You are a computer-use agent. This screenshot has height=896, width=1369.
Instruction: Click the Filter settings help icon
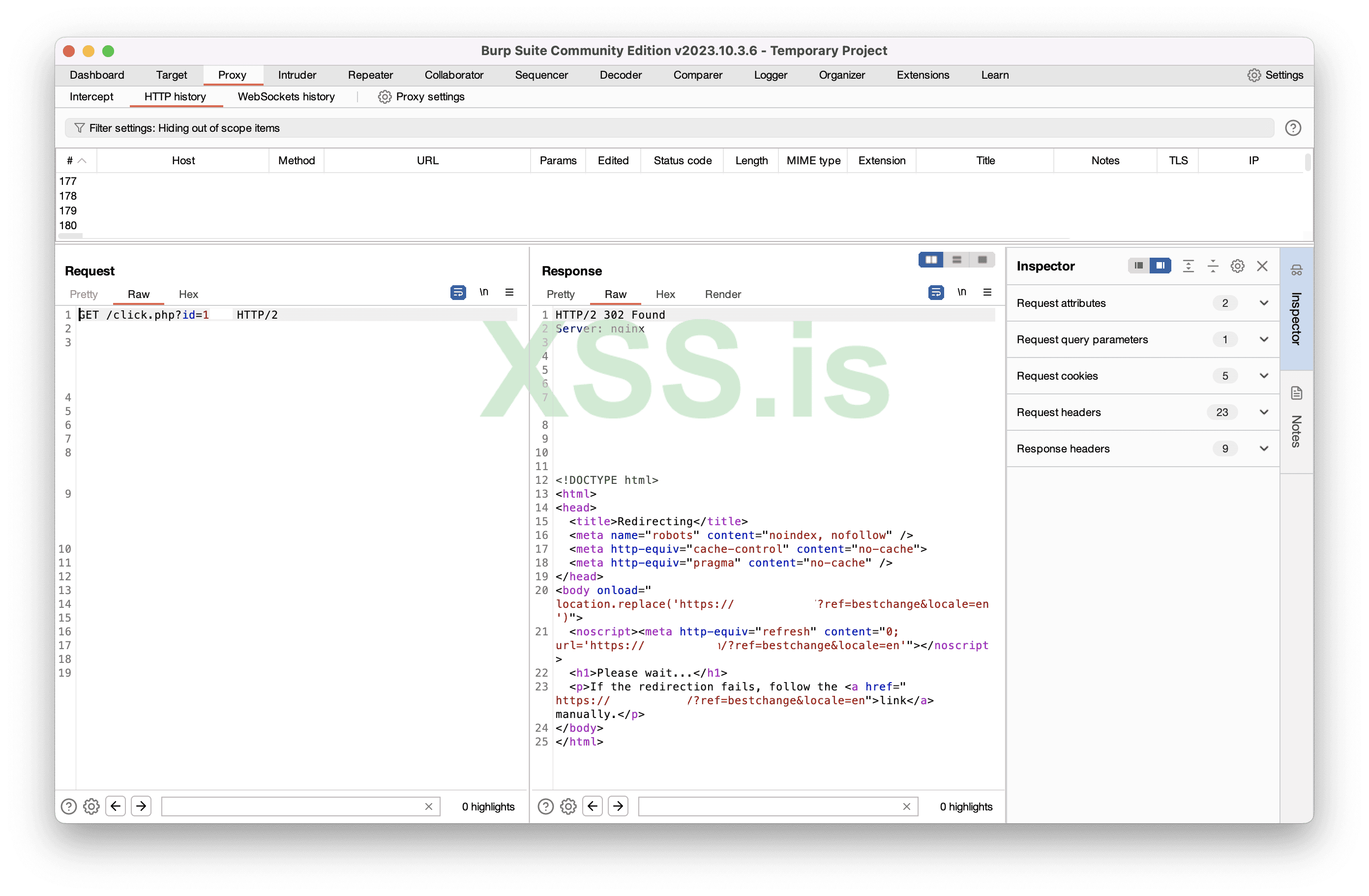tap(1292, 128)
